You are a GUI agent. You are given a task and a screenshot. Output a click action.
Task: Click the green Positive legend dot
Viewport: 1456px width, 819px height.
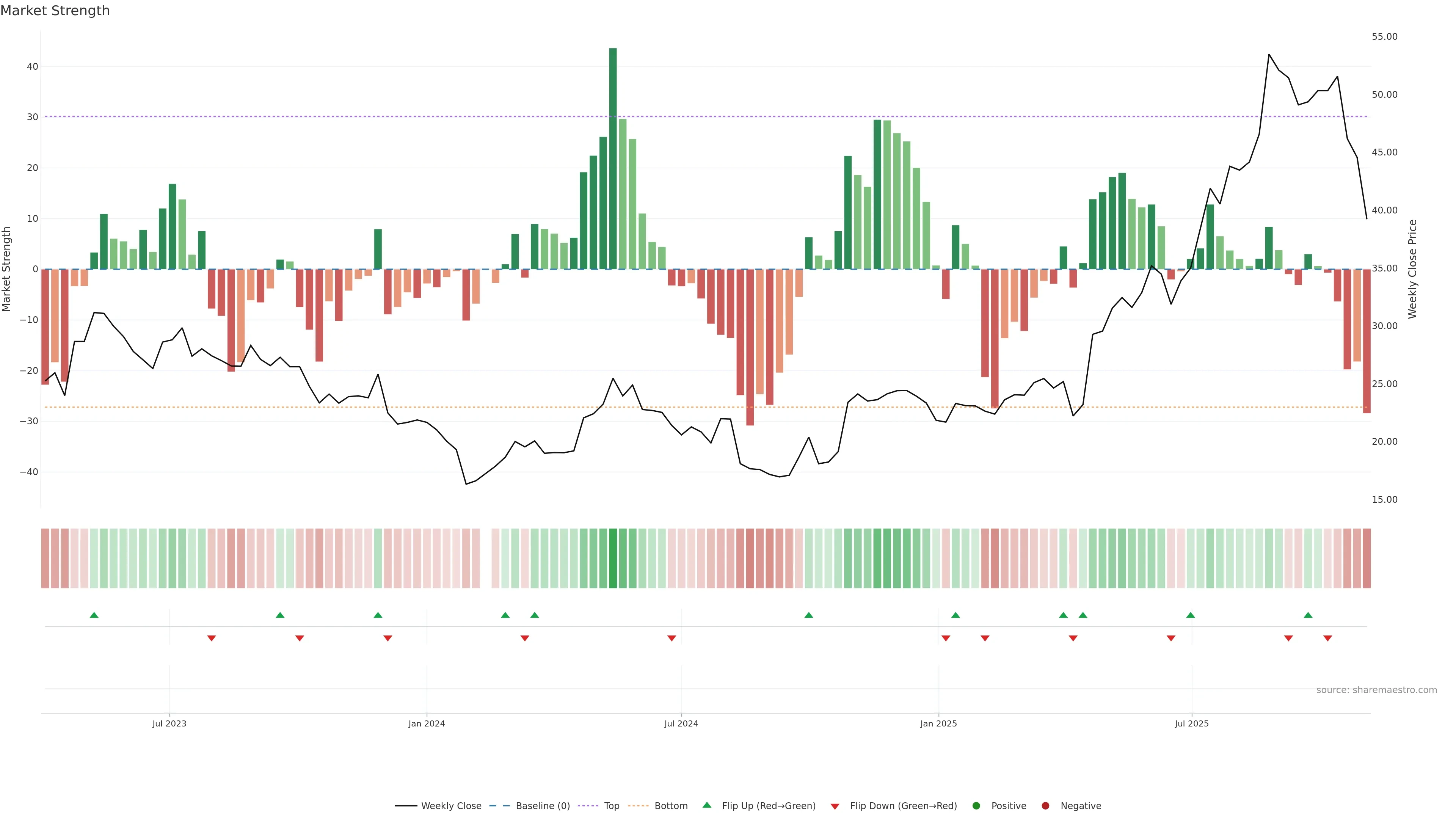tap(976, 806)
